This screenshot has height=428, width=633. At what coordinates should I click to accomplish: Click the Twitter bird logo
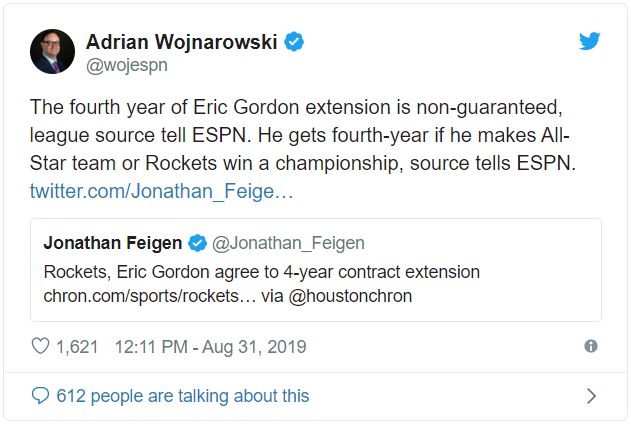tap(590, 41)
